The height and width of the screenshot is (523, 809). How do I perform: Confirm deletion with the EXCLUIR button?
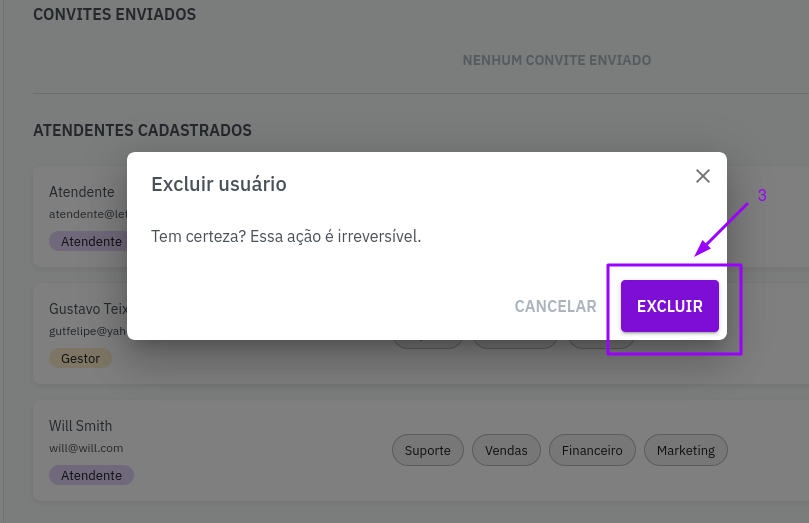tap(669, 306)
